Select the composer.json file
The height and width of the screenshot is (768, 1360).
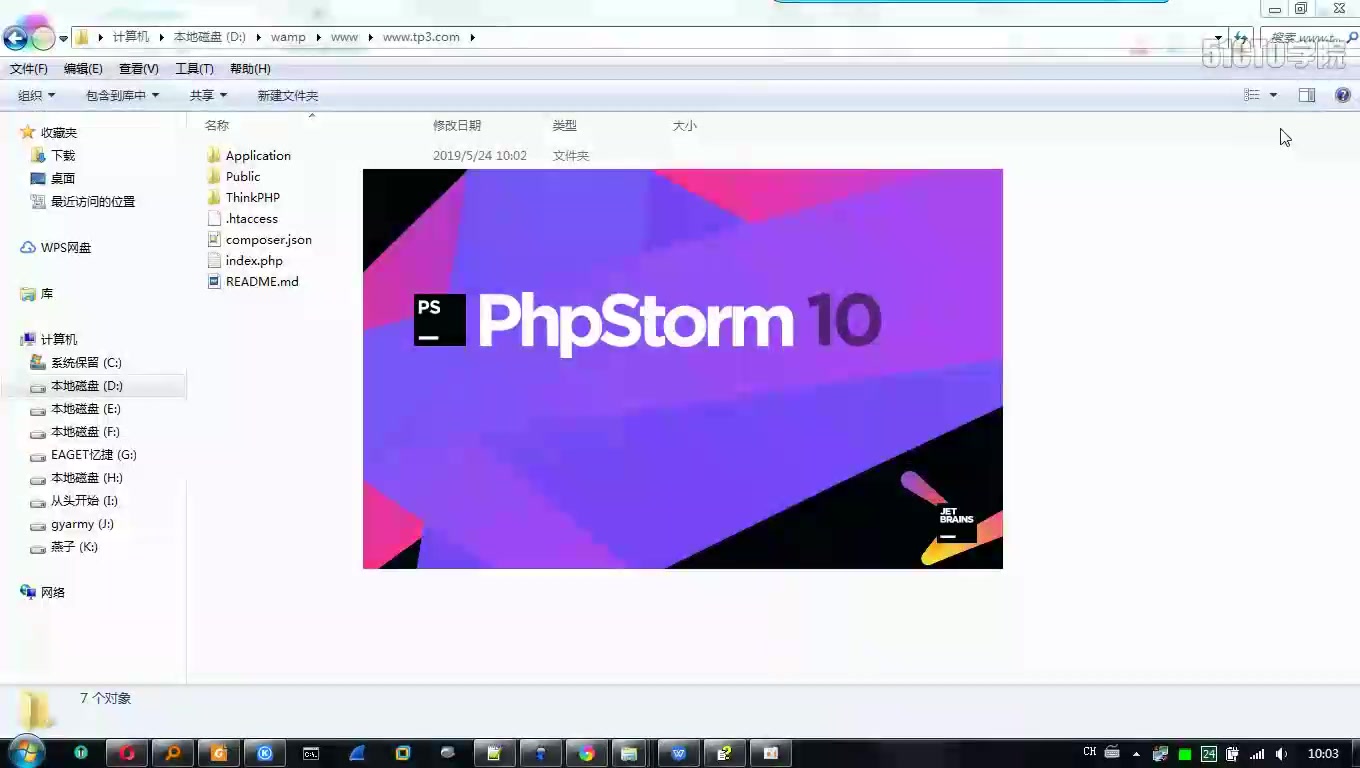click(269, 240)
